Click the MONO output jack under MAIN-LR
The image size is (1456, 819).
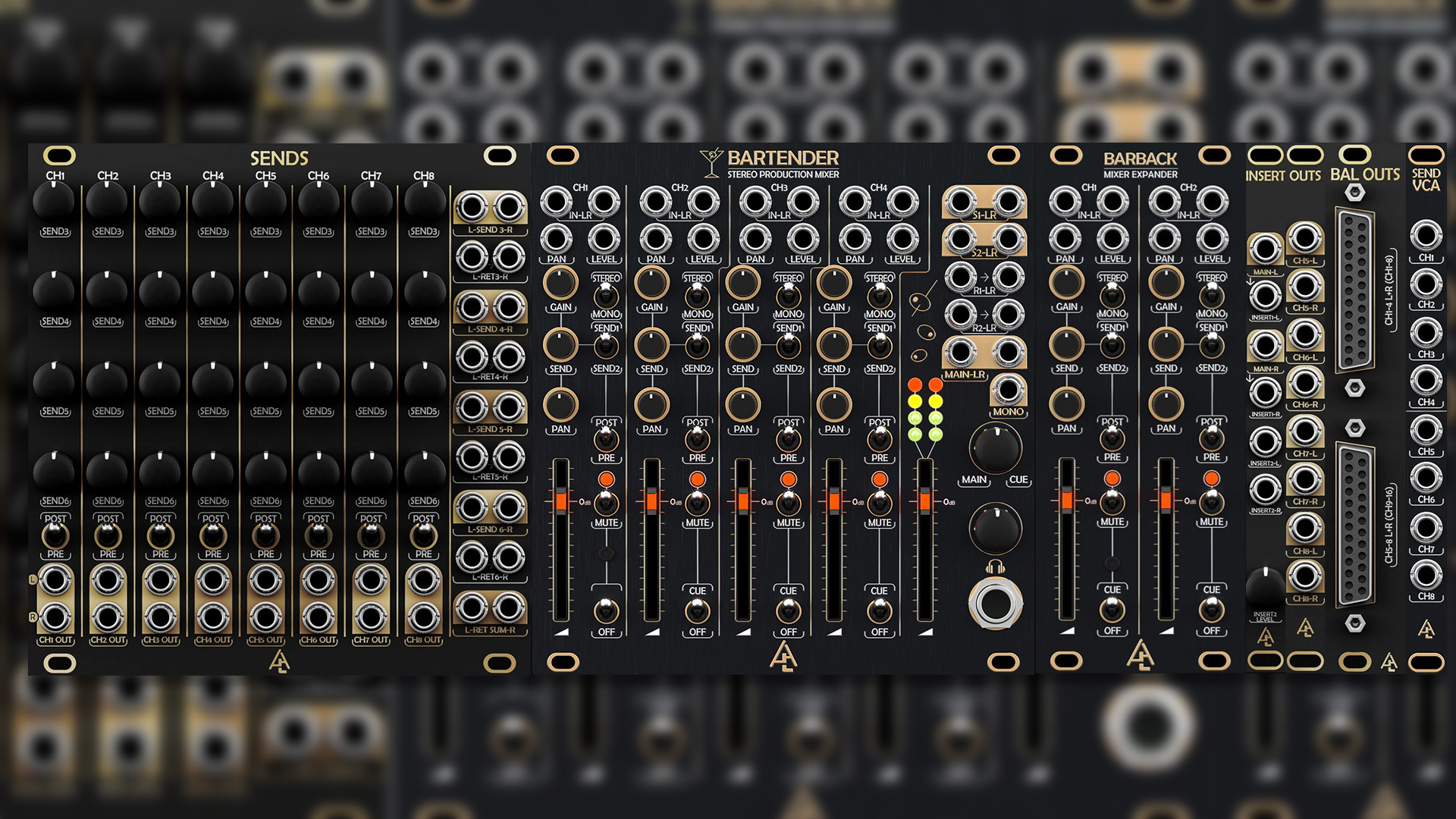1008,390
